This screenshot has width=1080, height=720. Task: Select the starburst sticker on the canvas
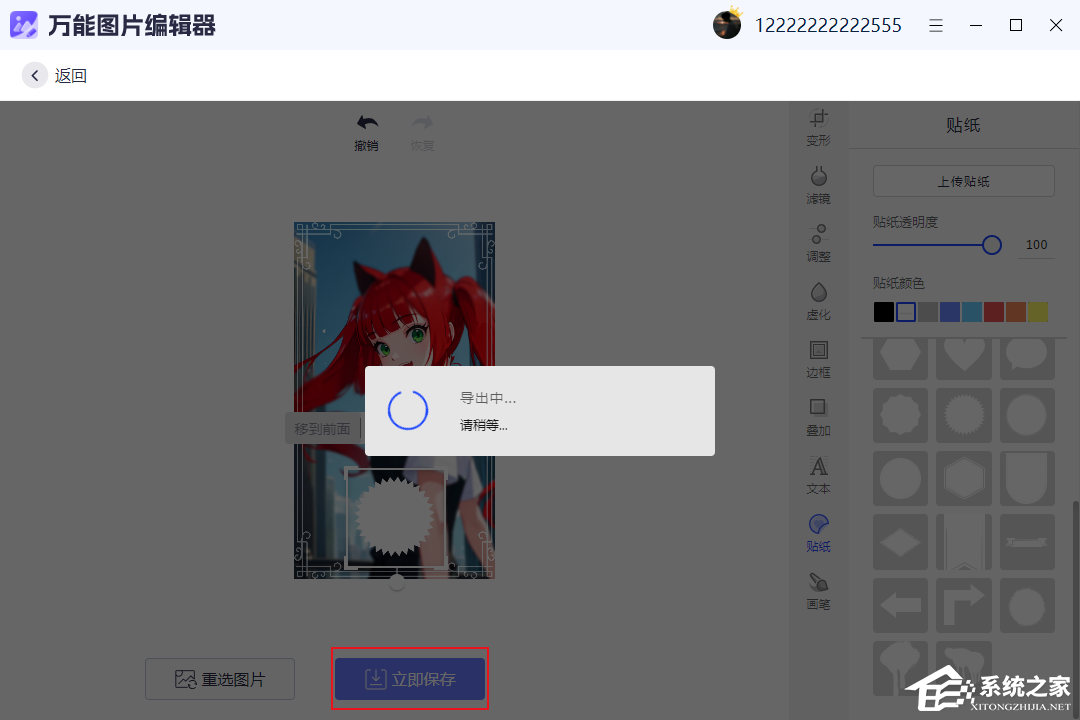[395, 517]
